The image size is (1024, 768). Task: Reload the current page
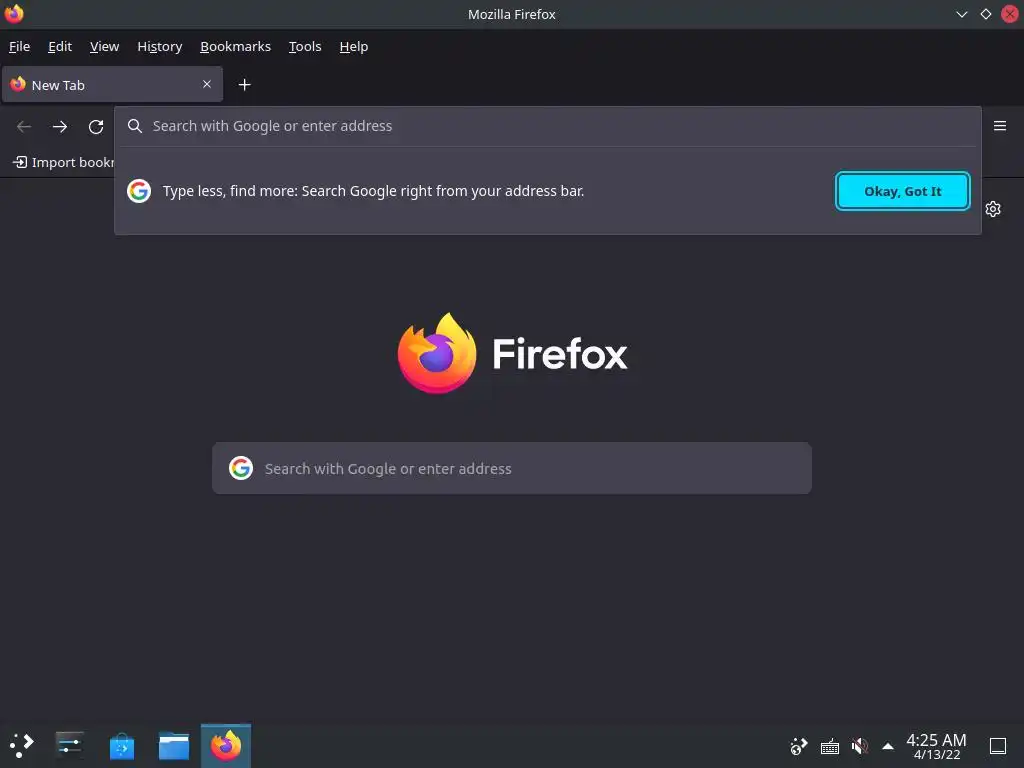pyautogui.click(x=96, y=127)
